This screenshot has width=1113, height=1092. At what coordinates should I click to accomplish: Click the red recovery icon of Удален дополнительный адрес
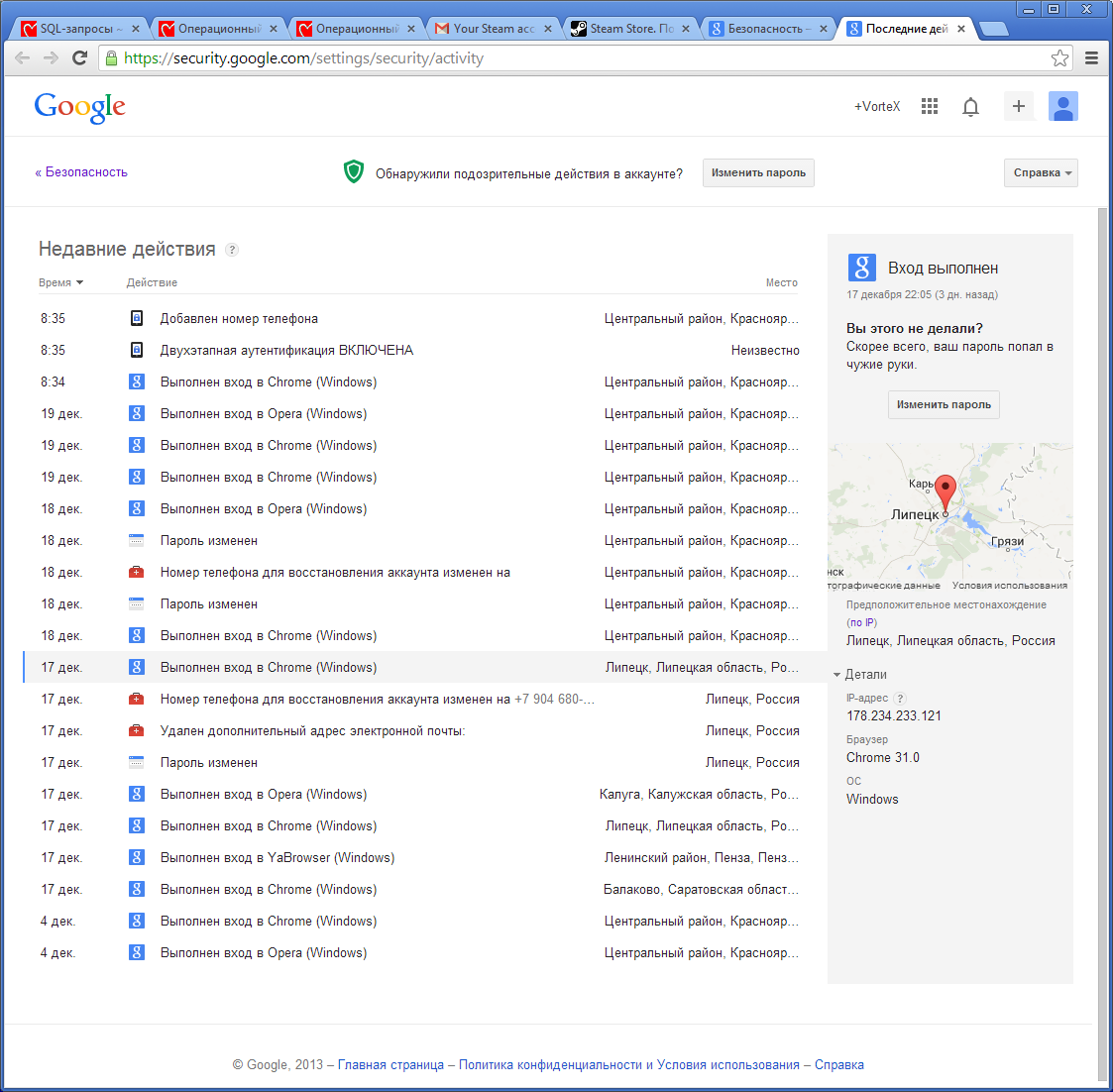coord(137,731)
